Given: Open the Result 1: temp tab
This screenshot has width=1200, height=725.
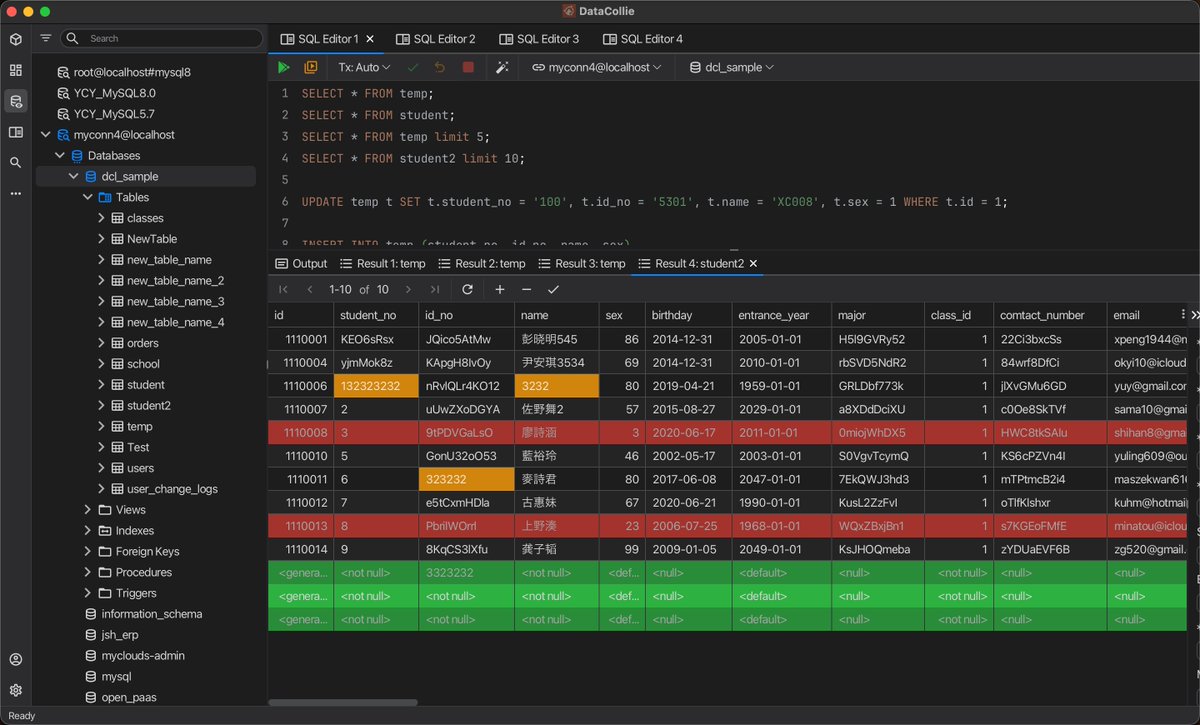Looking at the screenshot, I should (x=383, y=263).
